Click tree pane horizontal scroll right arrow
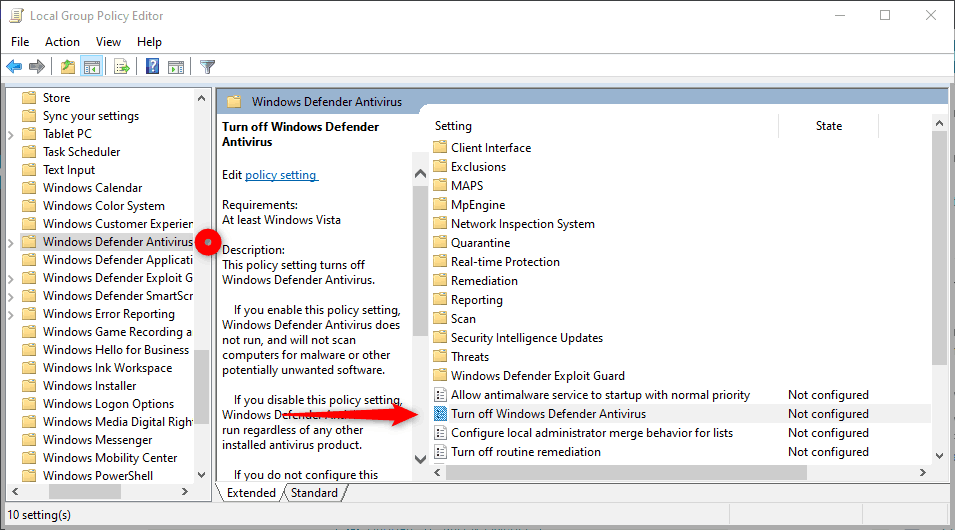 (x=185, y=491)
